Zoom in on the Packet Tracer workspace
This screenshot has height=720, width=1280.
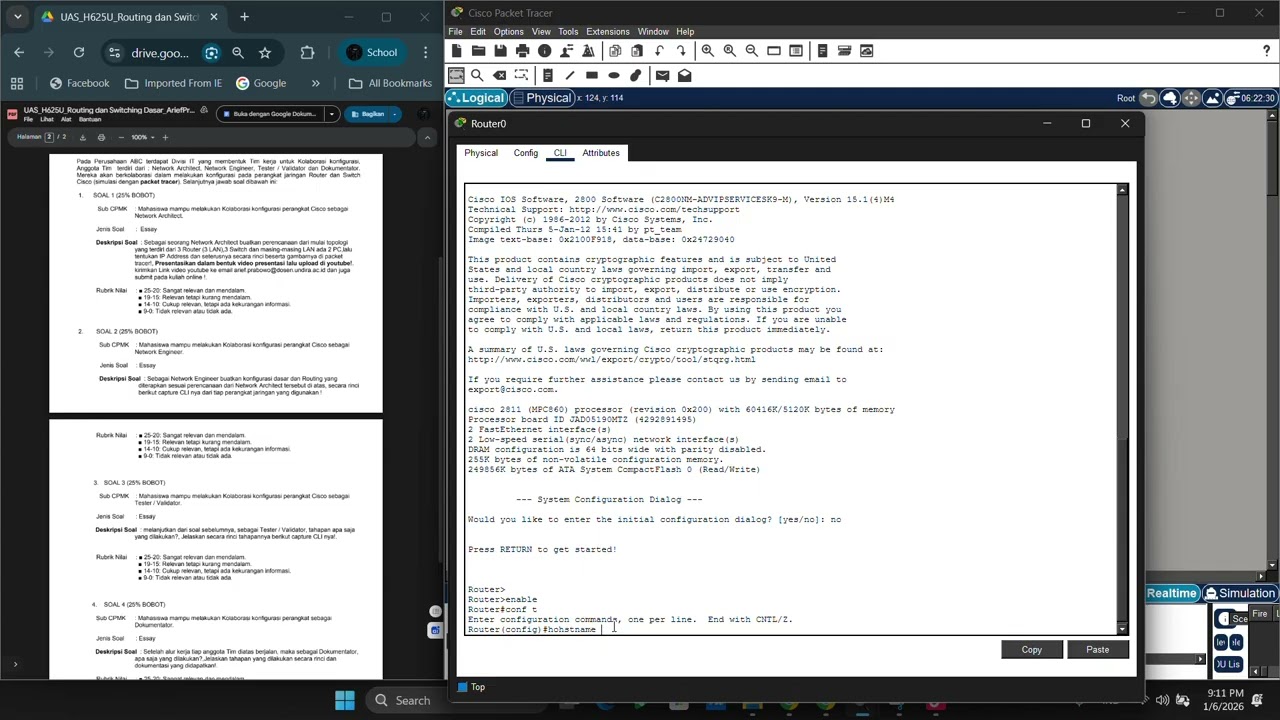[x=708, y=51]
